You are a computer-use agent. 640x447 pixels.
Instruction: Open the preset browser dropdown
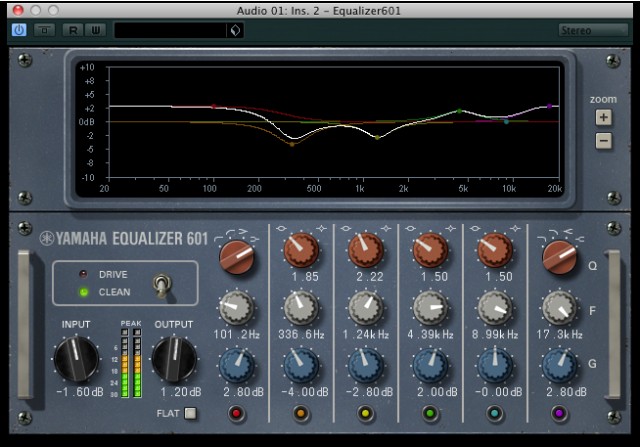234,31
